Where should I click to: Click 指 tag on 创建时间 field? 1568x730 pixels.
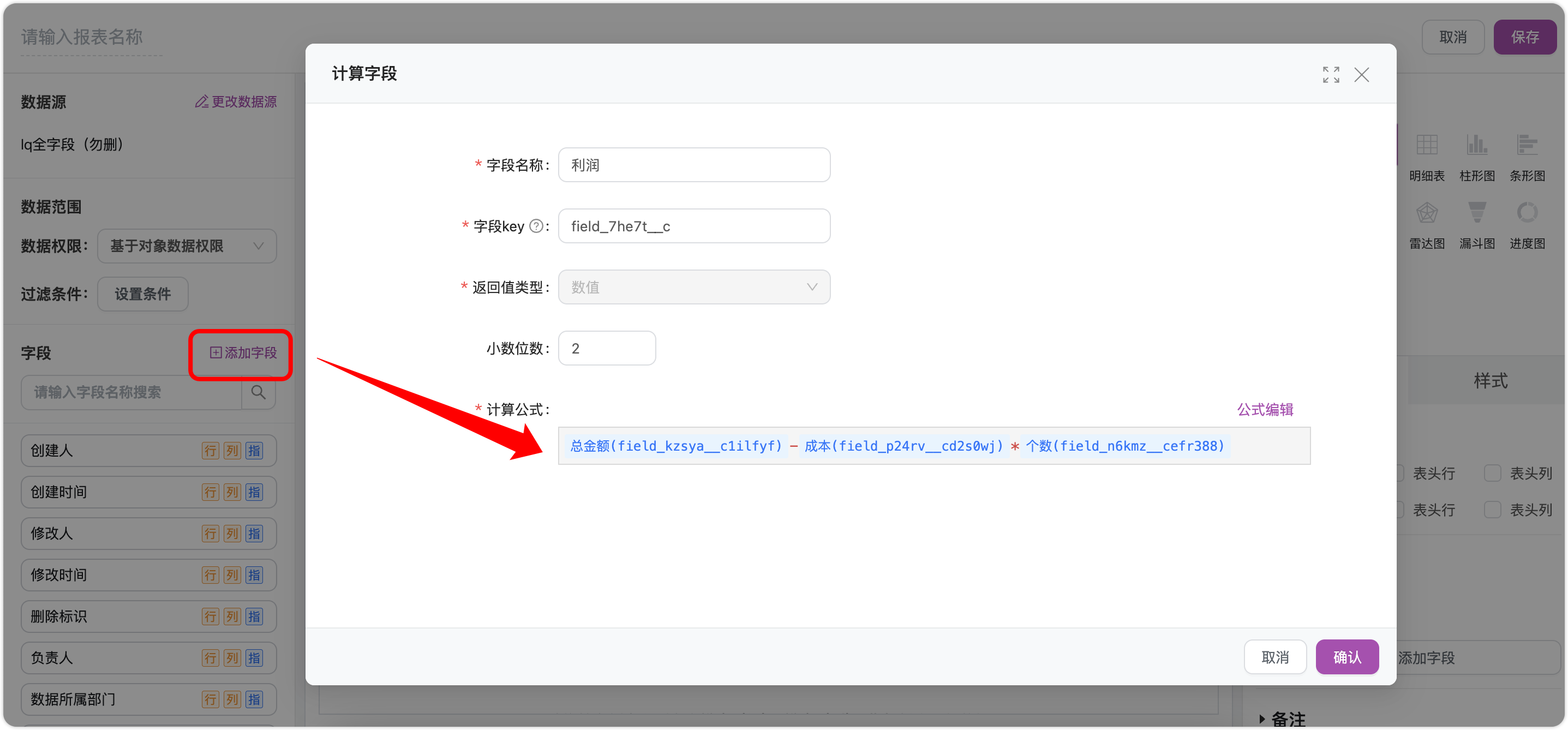[x=254, y=492]
